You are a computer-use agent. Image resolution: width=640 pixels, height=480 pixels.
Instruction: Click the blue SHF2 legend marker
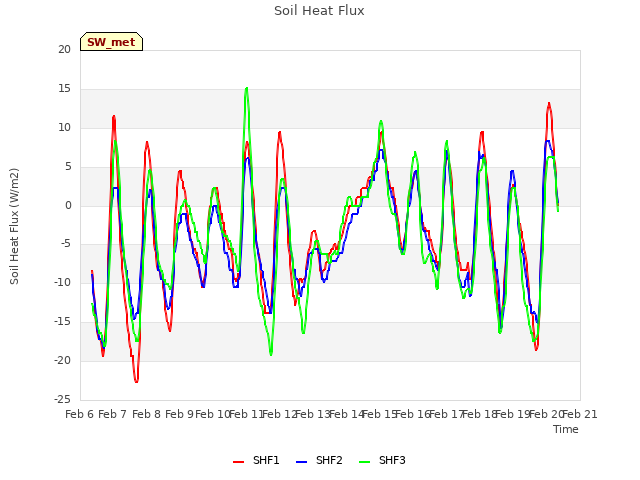click(x=301, y=462)
